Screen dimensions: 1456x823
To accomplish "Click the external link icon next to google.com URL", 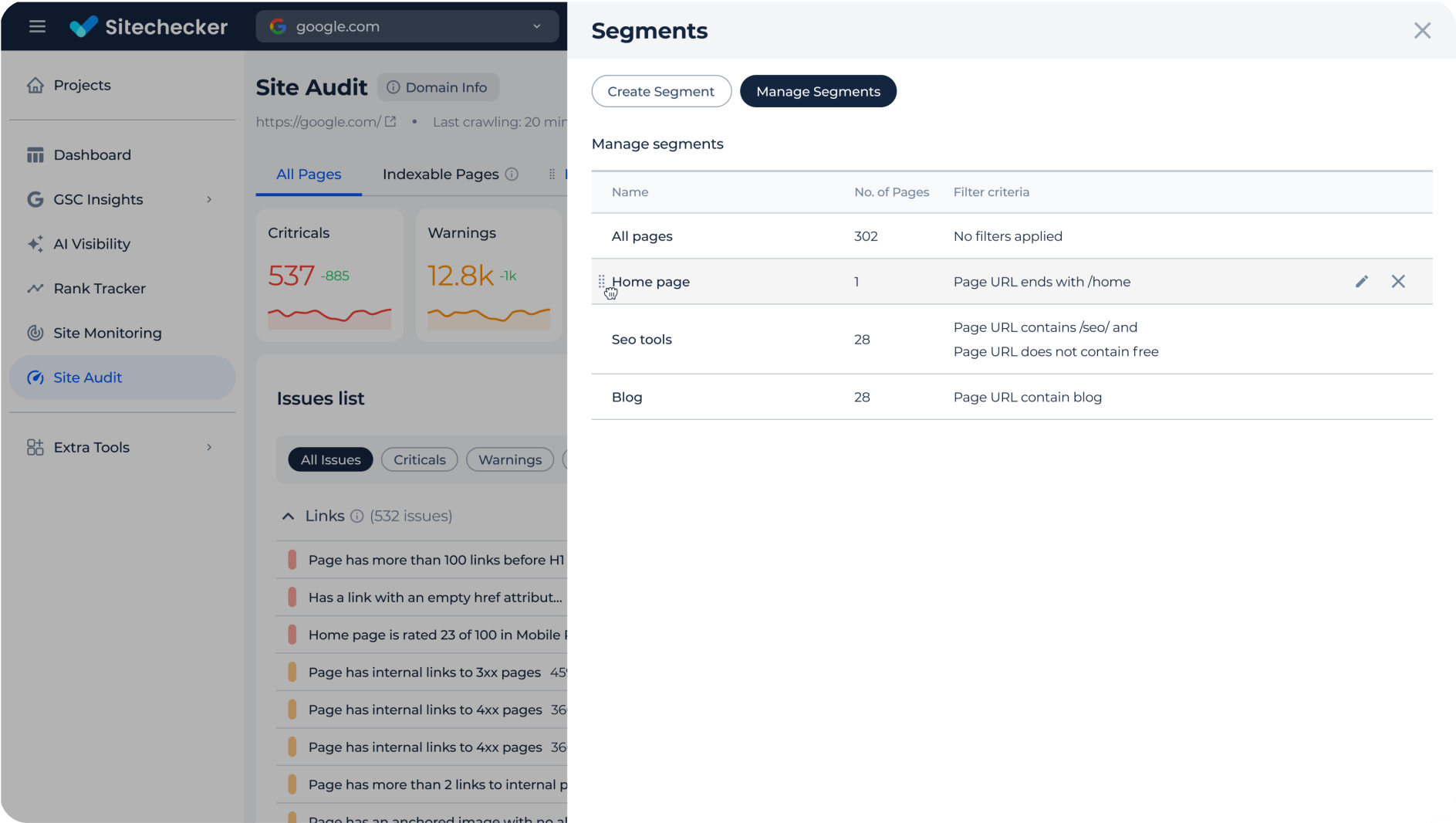I will (x=390, y=122).
